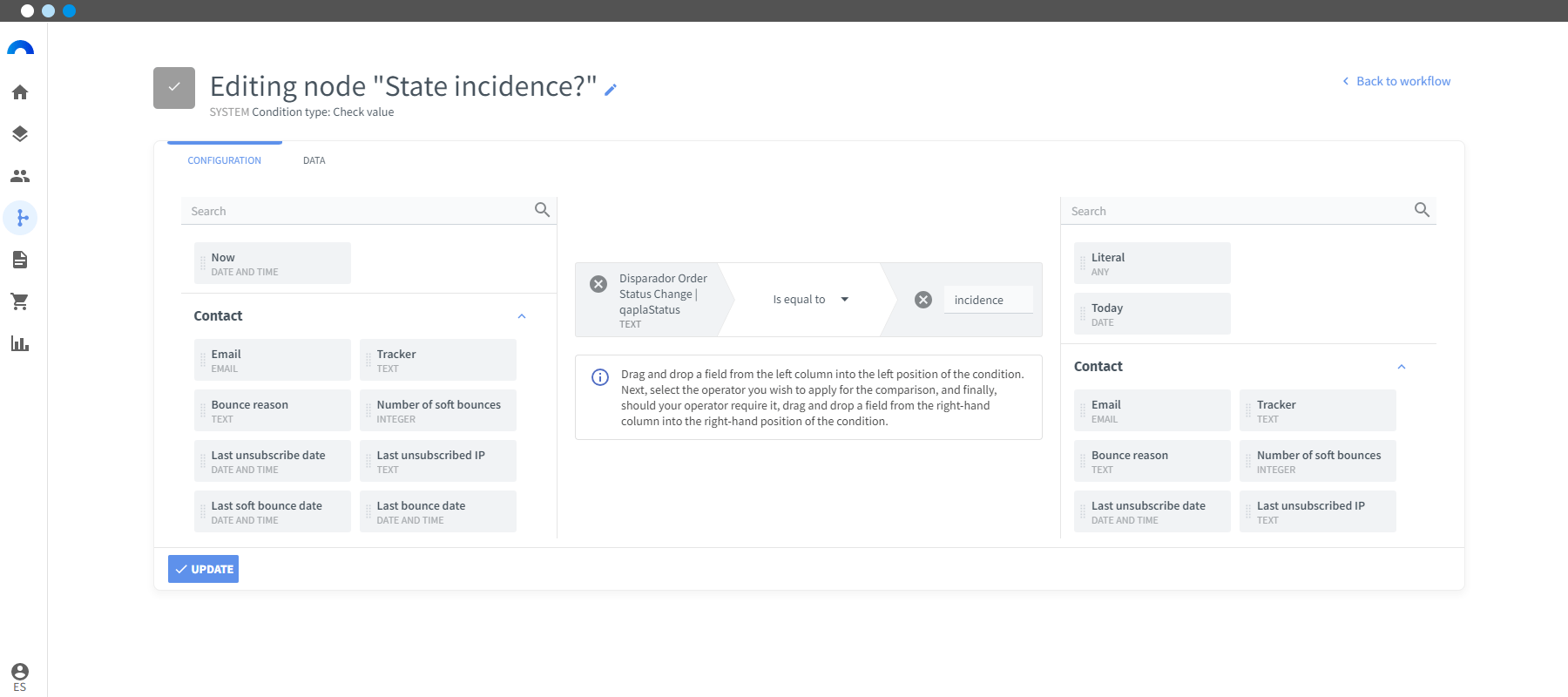Open the document page icon in sidebar
Screen dimensions: 1568x697
(20, 260)
